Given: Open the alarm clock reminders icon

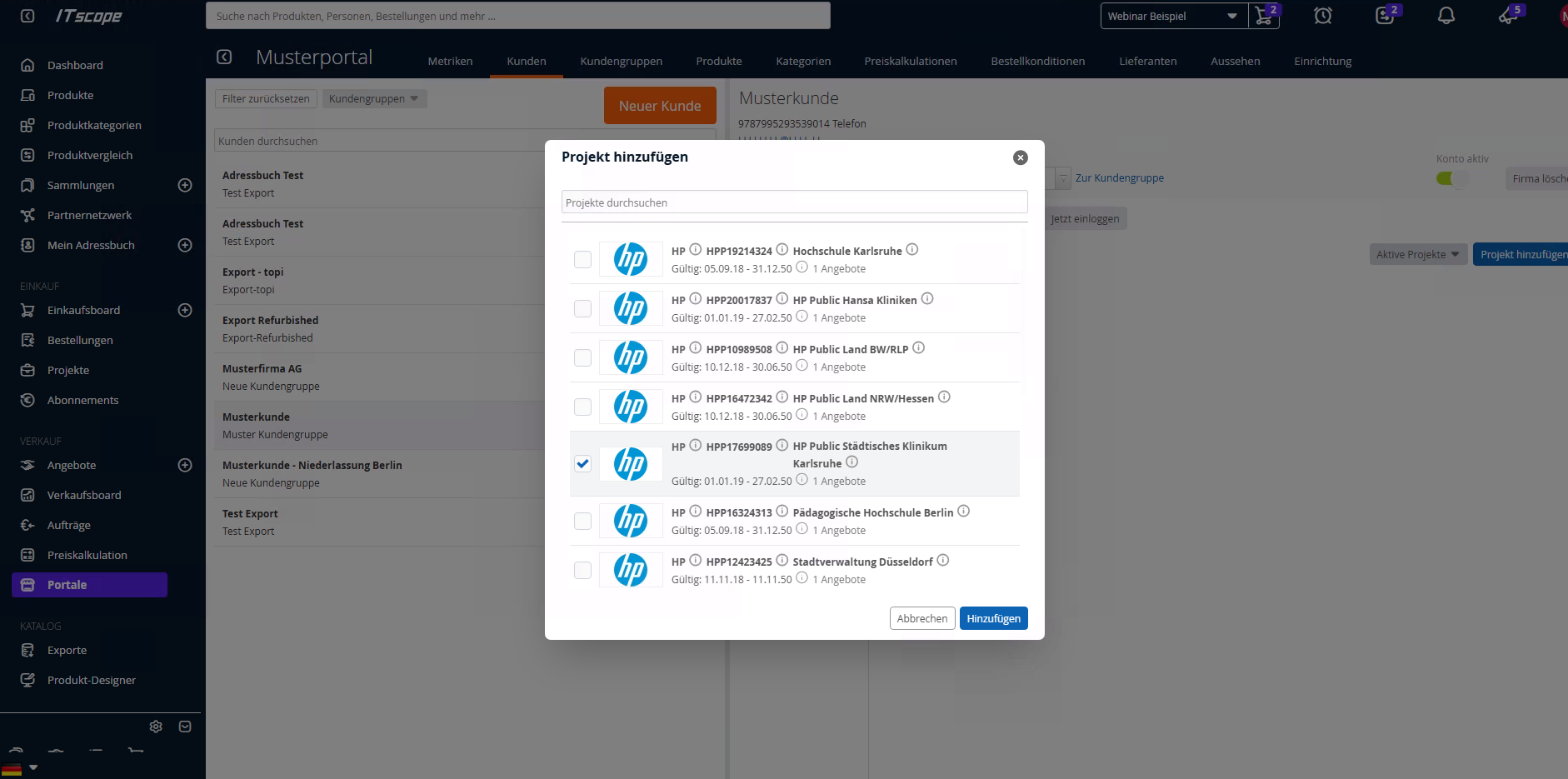Looking at the screenshot, I should [x=1323, y=16].
